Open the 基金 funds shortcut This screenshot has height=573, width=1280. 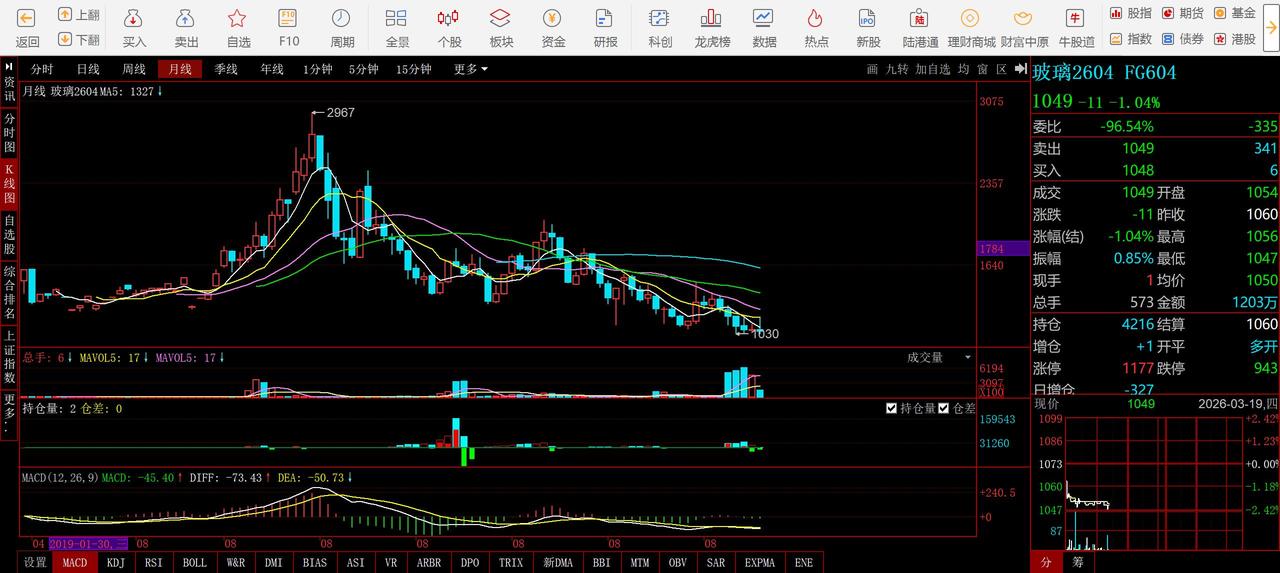pyautogui.click(x=1234, y=13)
